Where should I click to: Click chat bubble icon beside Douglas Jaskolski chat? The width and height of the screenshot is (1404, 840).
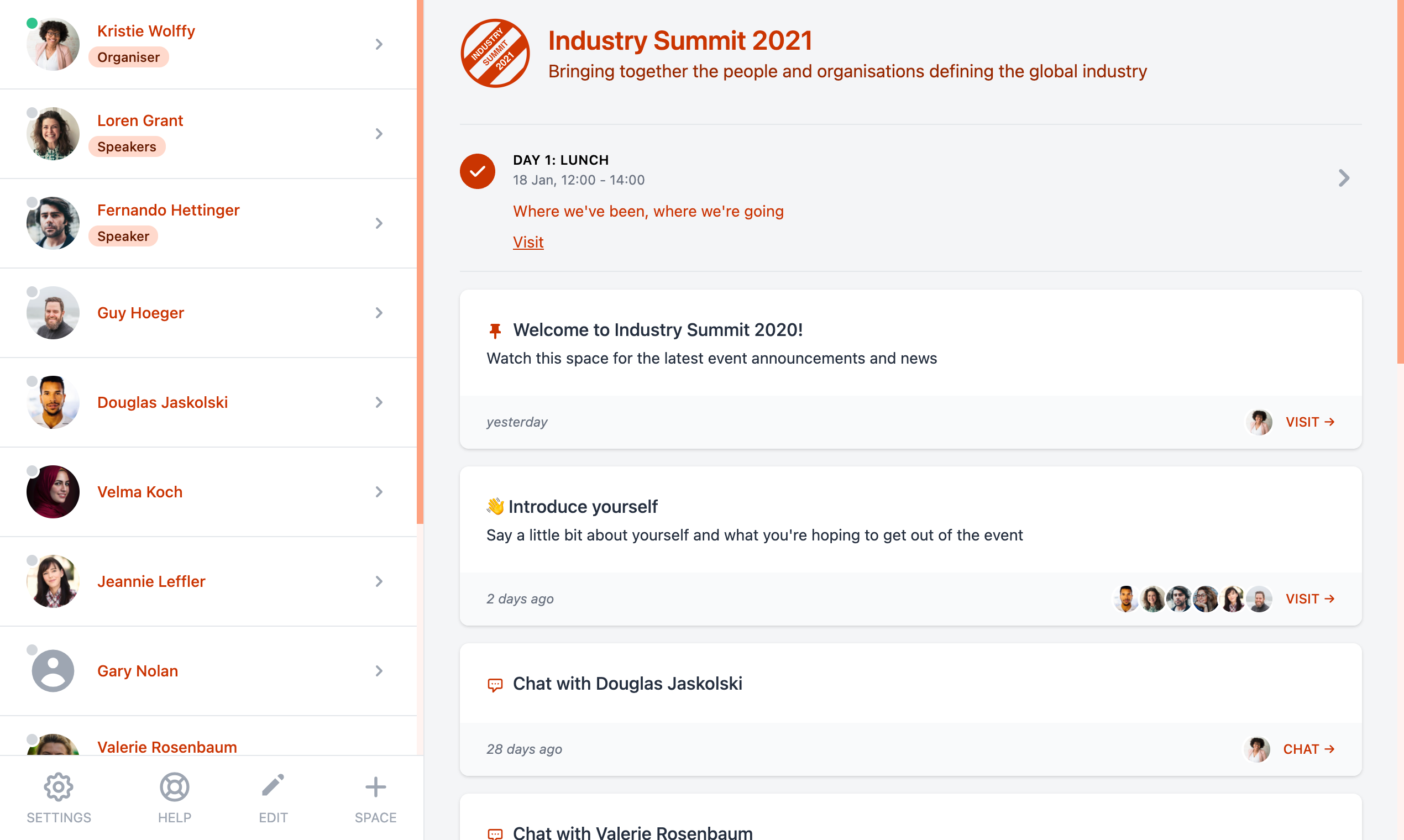click(x=495, y=685)
